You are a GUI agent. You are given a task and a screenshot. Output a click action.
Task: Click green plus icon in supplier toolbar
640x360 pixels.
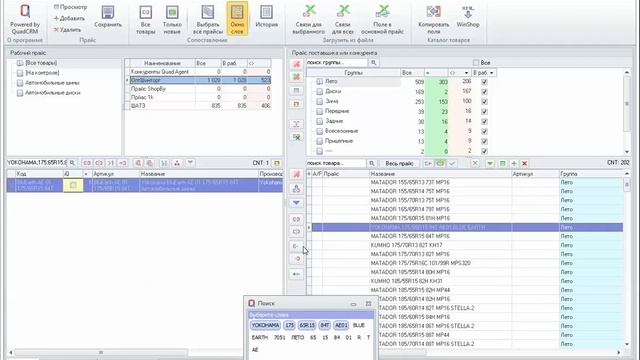(x=514, y=163)
